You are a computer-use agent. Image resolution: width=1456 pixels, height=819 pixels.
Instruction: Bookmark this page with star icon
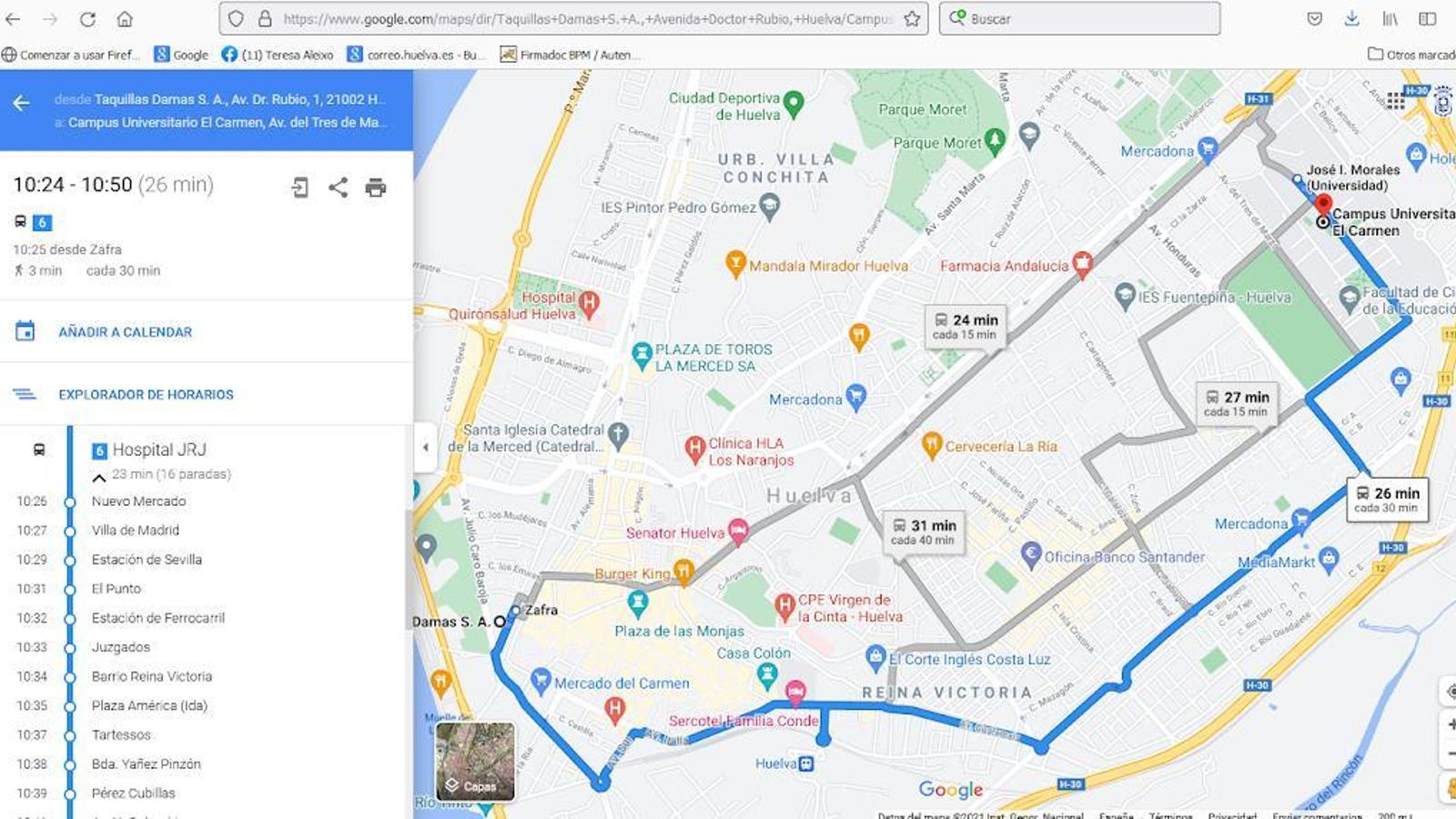[x=911, y=18]
